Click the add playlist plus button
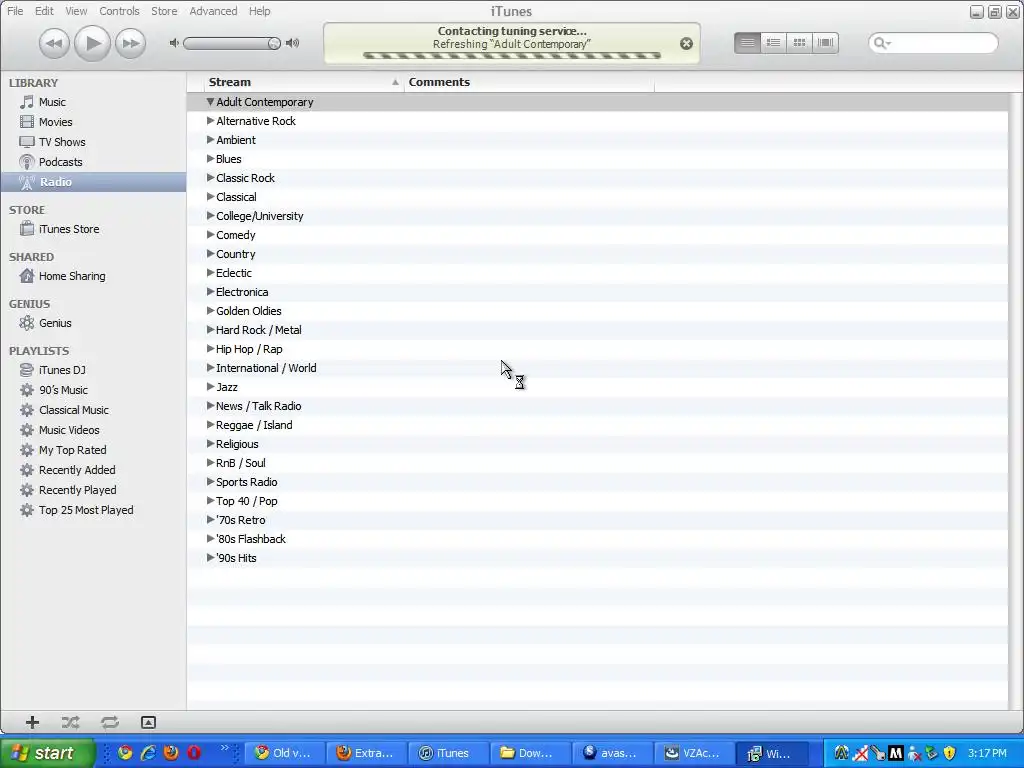This screenshot has width=1024, height=768. tap(32, 722)
